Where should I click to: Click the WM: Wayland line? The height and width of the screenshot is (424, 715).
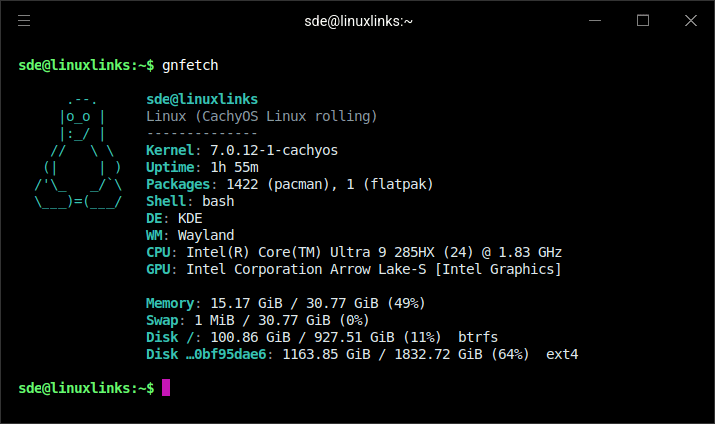click(190, 235)
